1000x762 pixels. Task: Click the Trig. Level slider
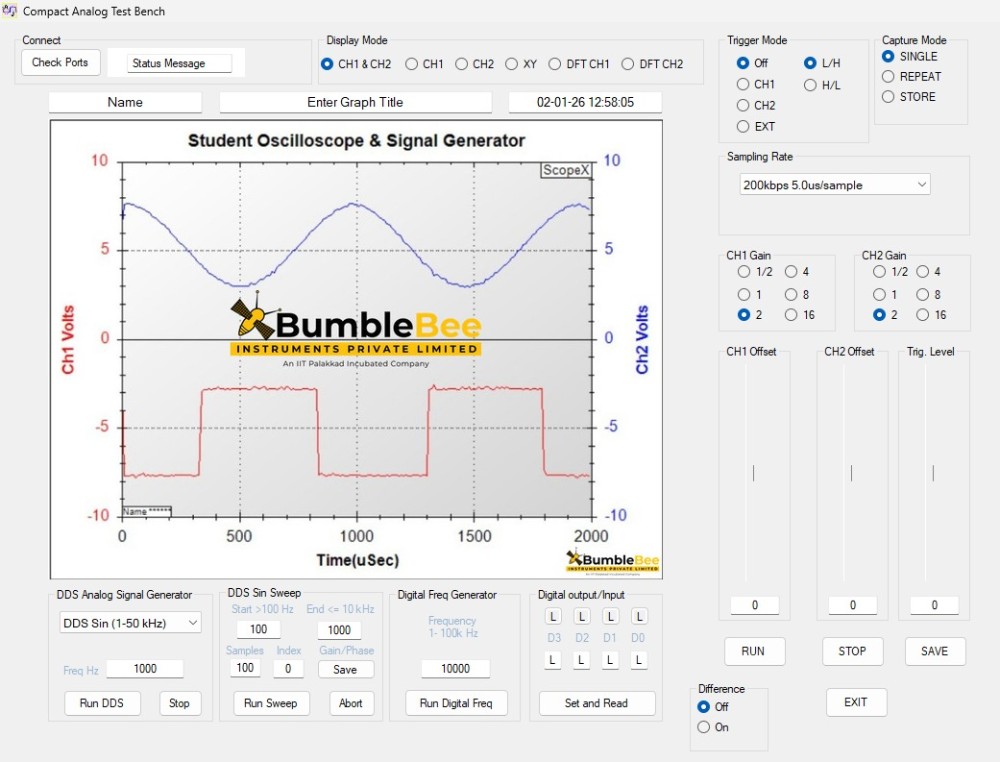[935, 470]
